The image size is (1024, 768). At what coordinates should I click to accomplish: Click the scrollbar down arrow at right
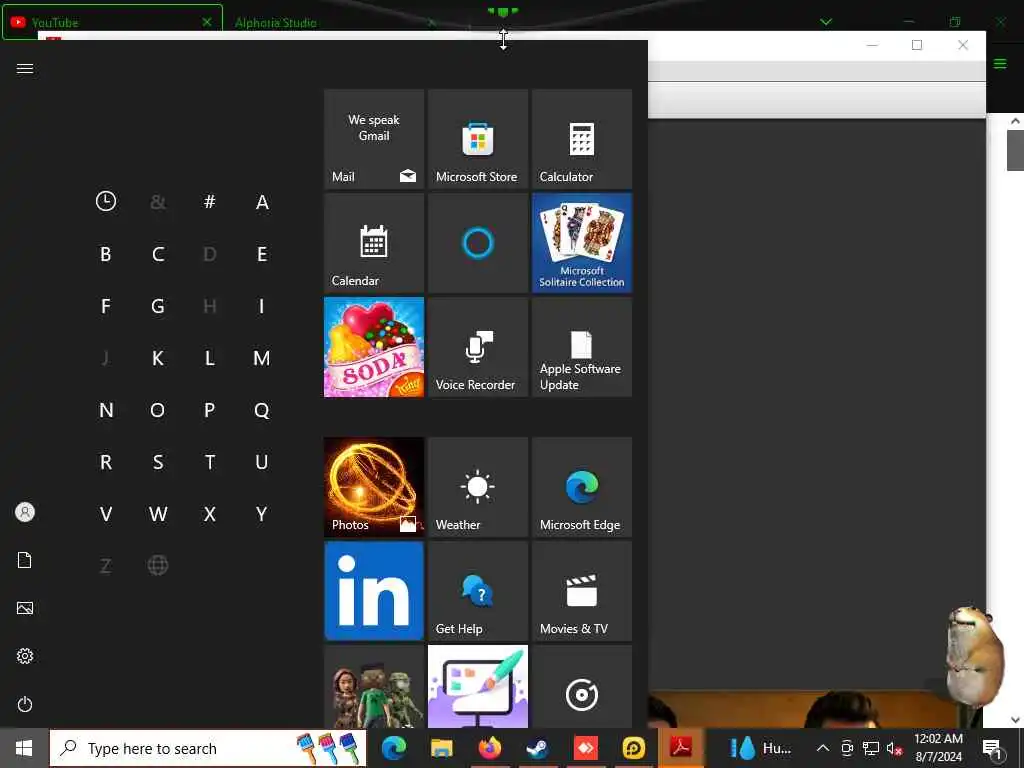point(1015,720)
